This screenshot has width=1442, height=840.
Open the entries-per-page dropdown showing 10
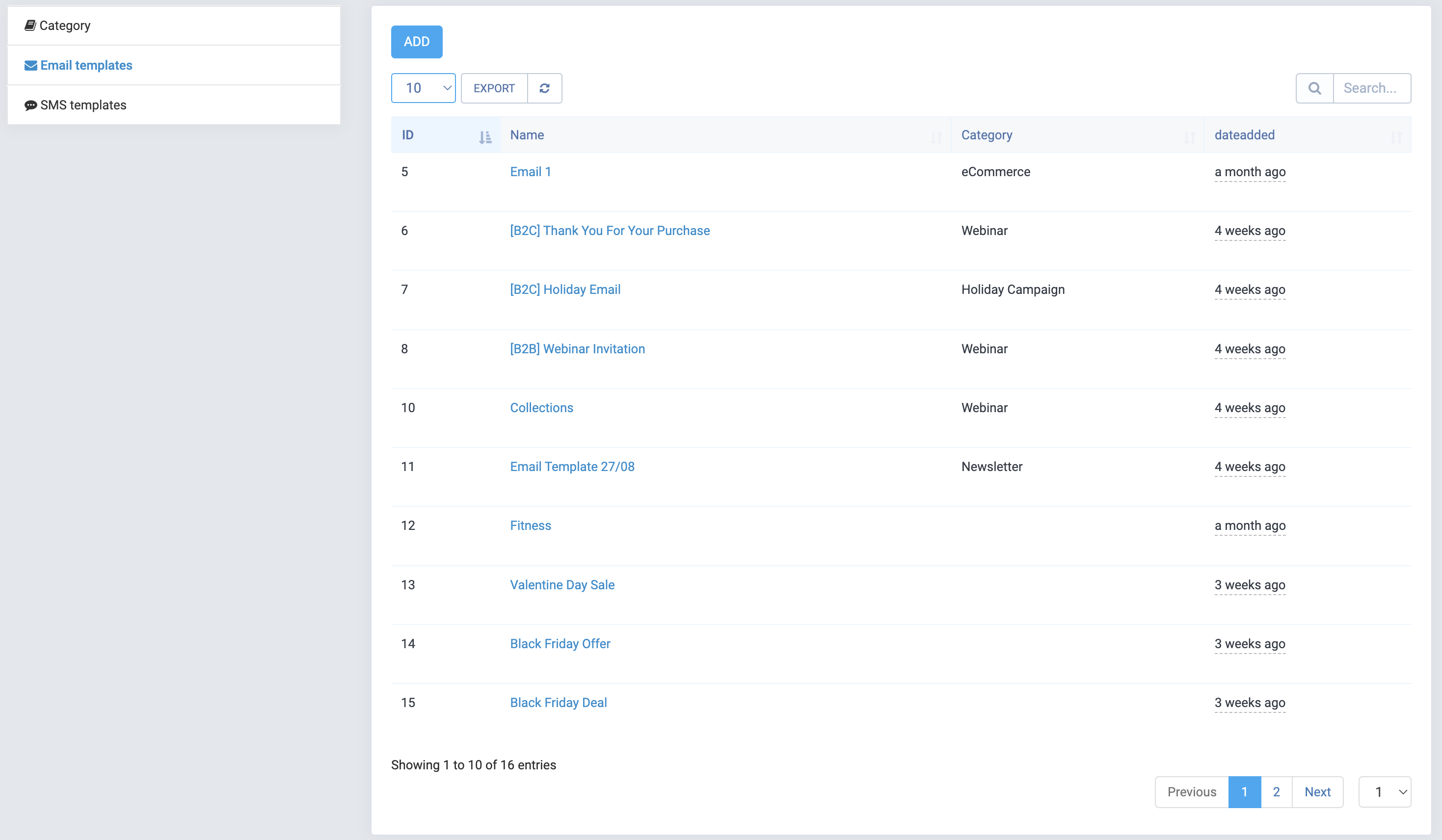pyautogui.click(x=423, y=87)
